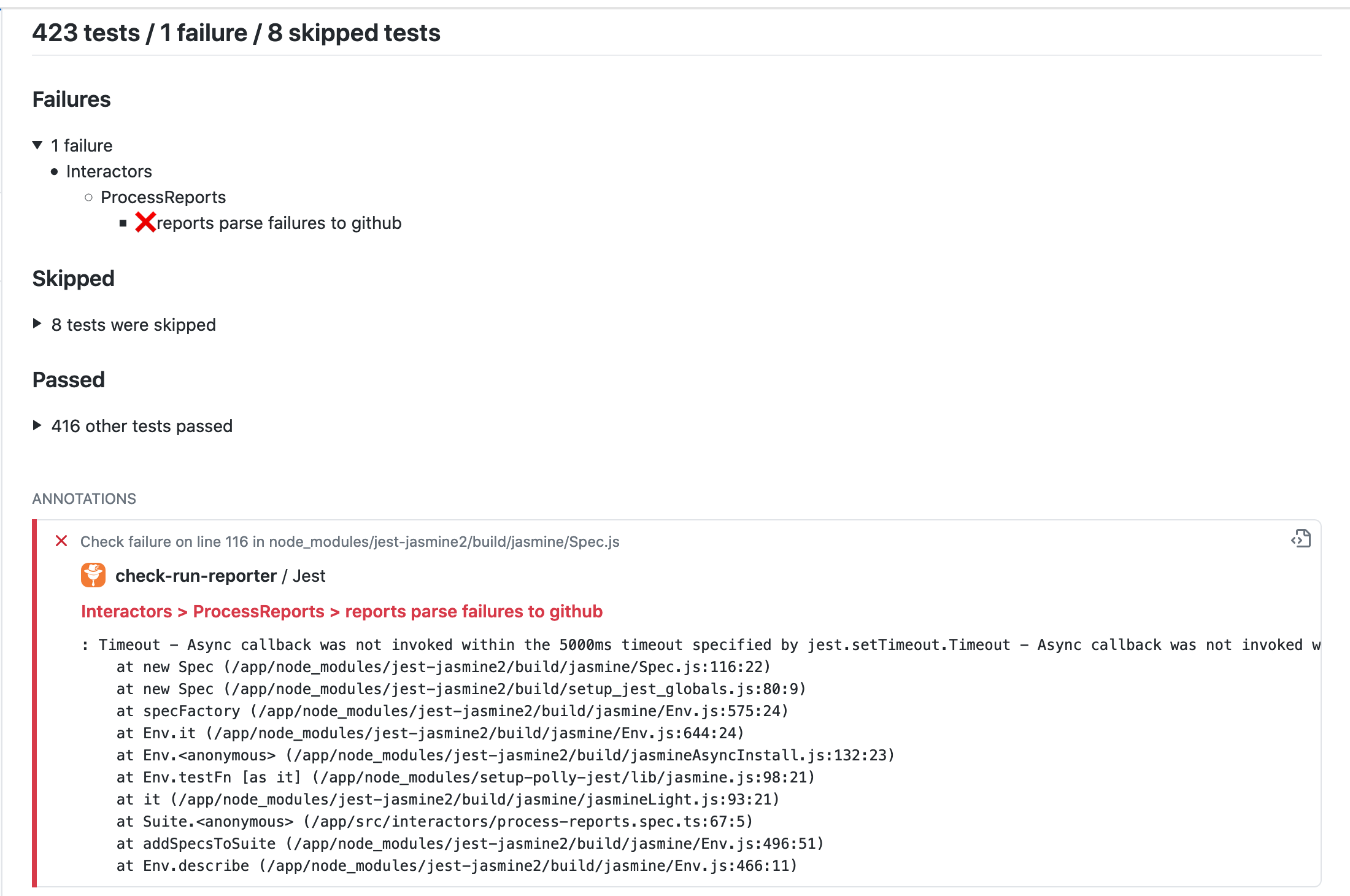Click the red X annotation failure icon
The image size is (1350, 896).
point(61,541)
